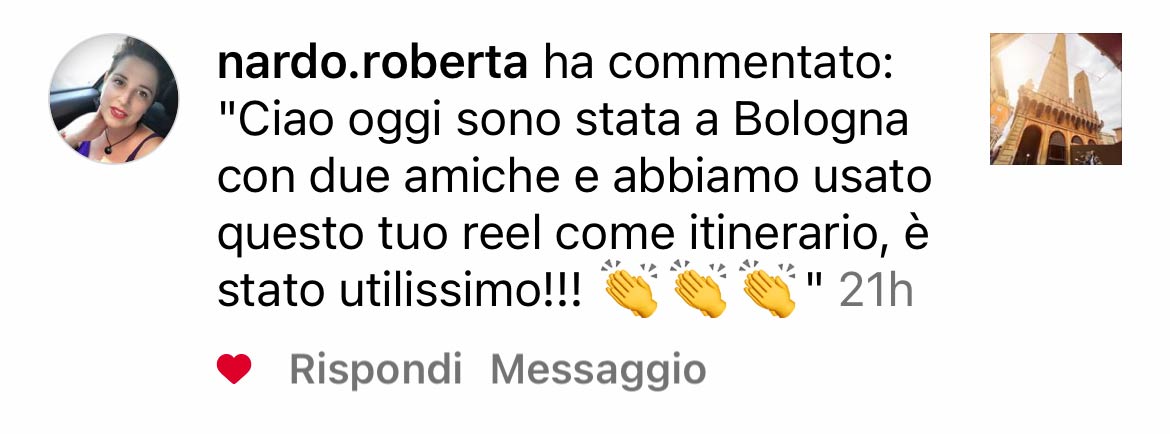Click the middle clapping hands emoji
This screenshot has width=1170, height=434.
click(699, 289)
